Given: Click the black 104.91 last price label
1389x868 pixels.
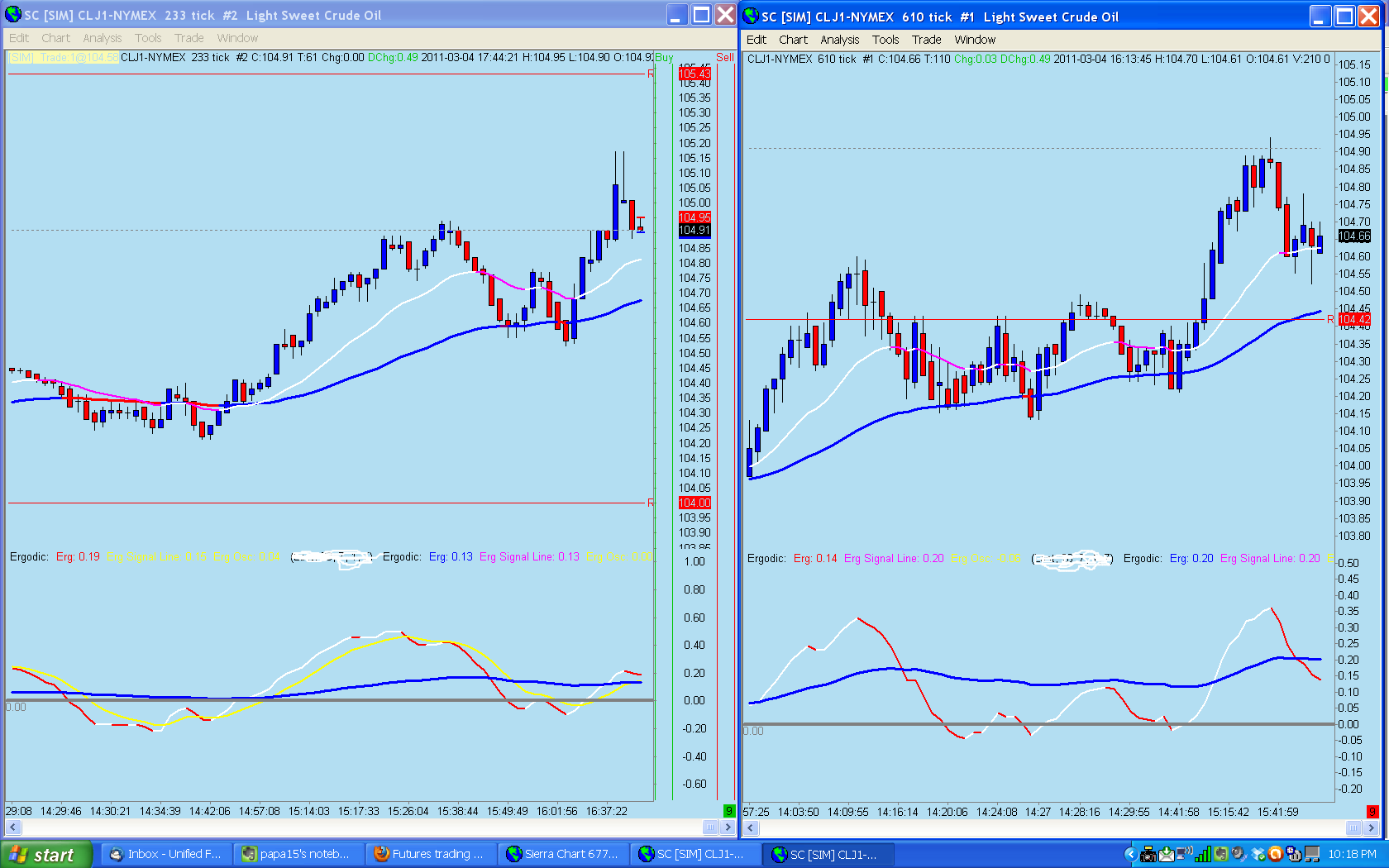Looking at the screenshot, I should (694, 230).
